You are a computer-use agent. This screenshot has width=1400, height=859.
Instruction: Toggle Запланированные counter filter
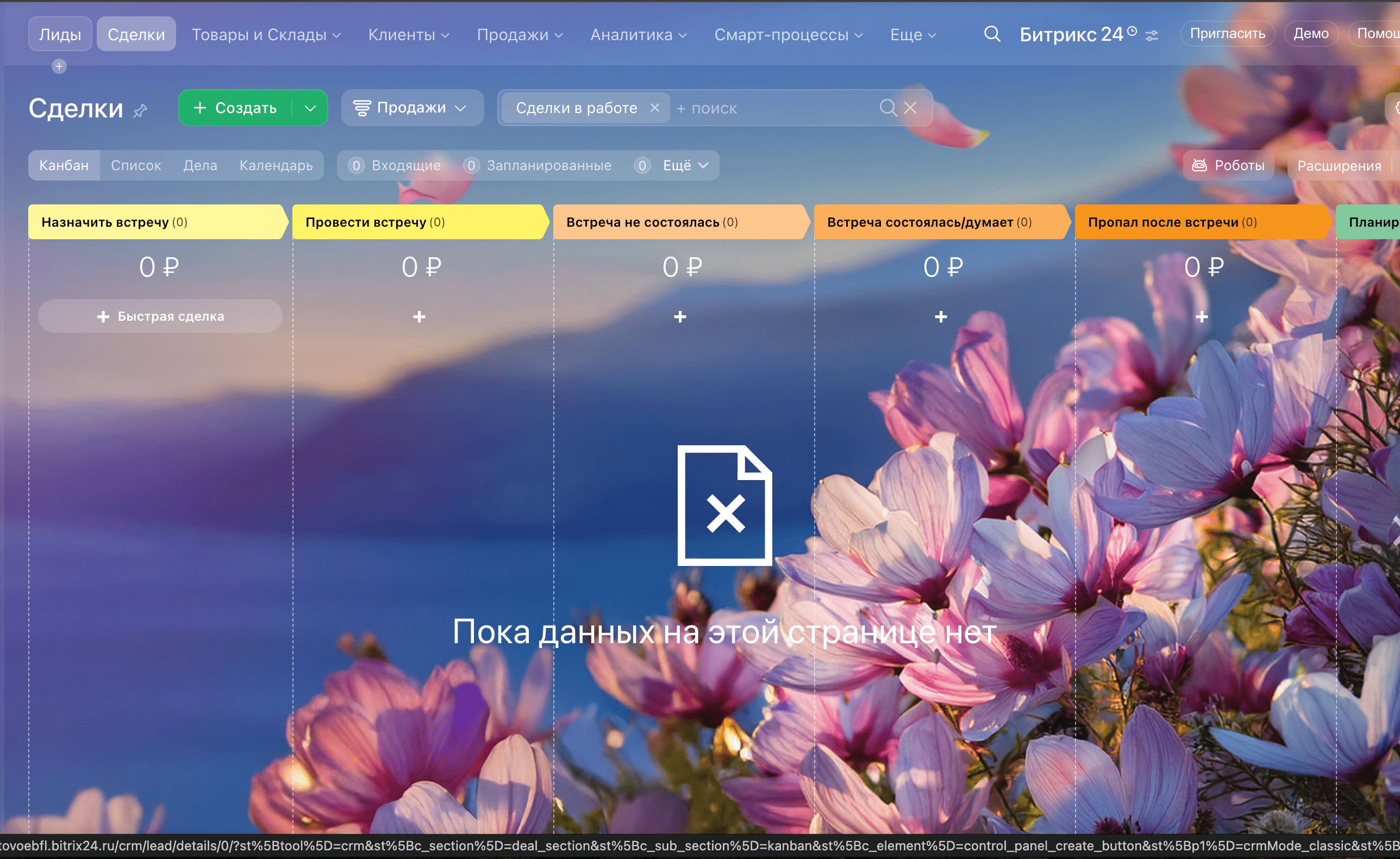click(x=537, y=165)
